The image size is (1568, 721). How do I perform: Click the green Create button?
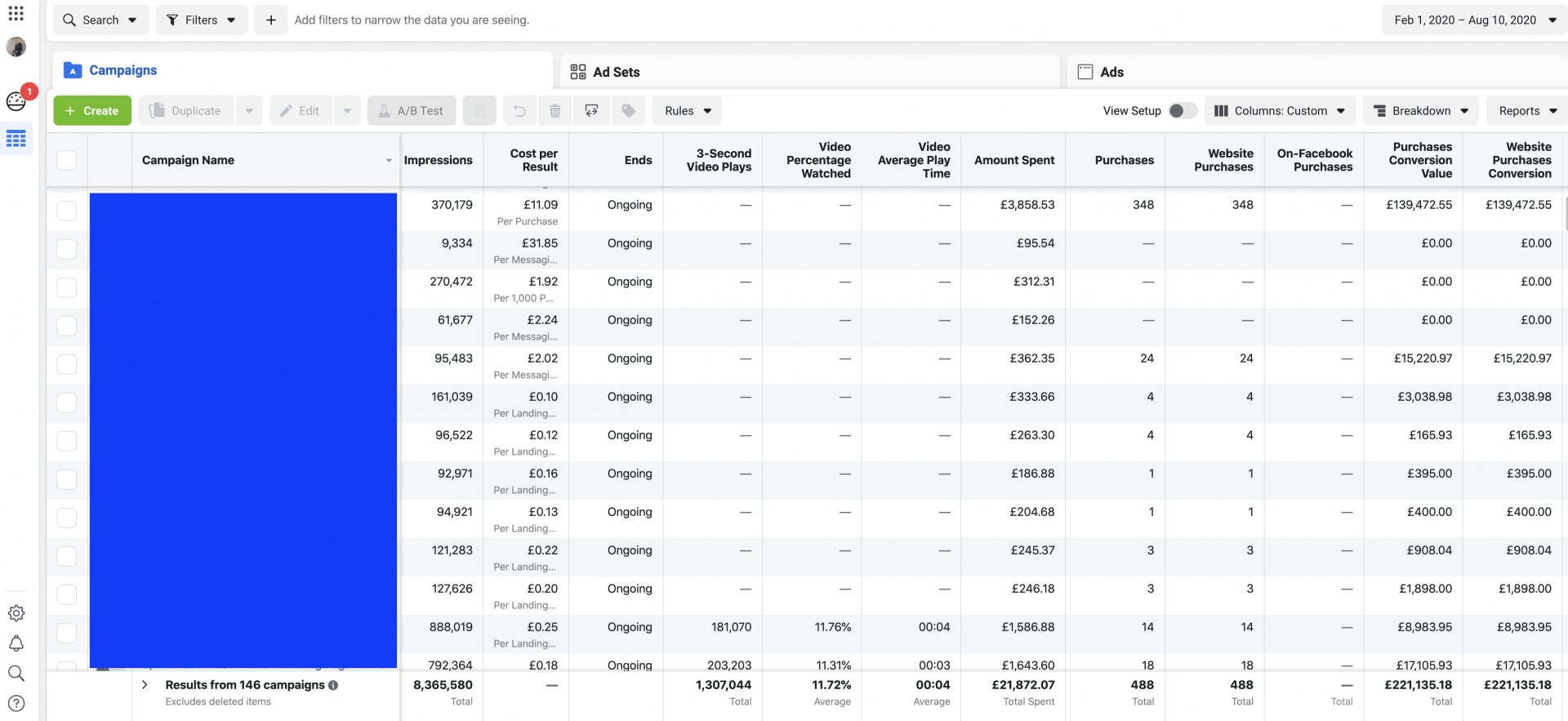click(x=92, y=111)
